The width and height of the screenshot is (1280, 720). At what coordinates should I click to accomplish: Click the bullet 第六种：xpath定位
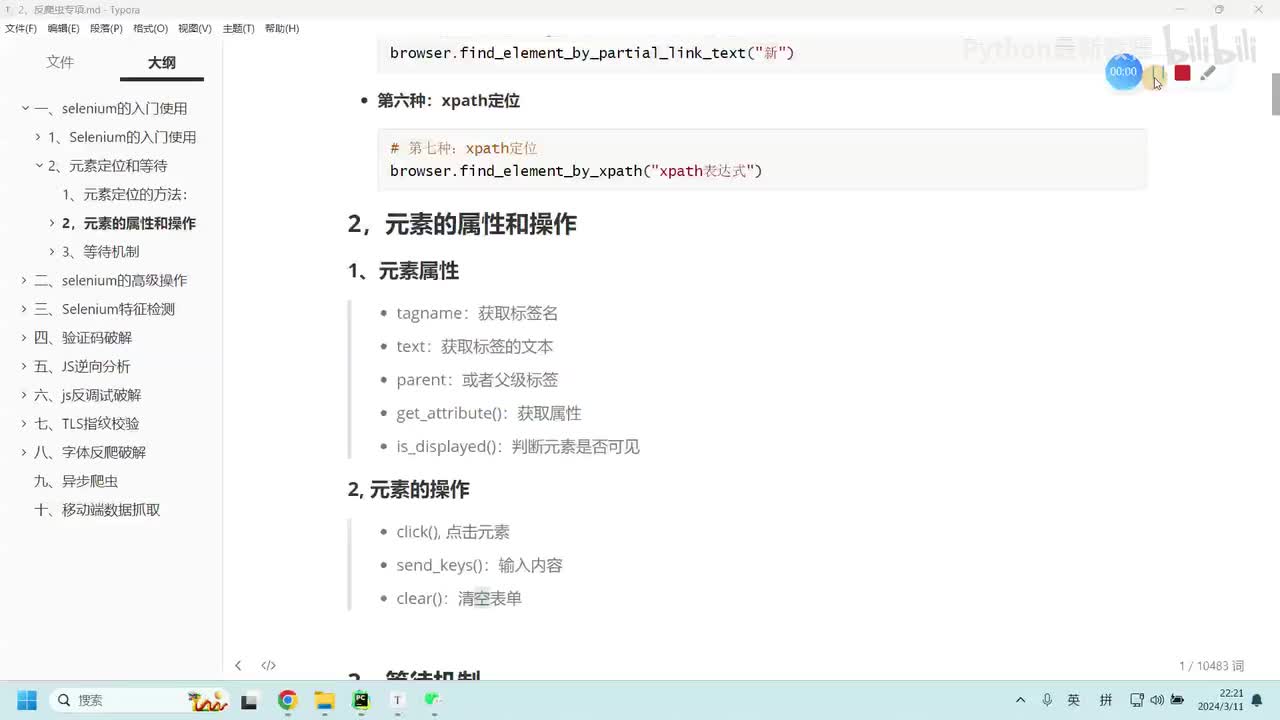coord(448,101)
